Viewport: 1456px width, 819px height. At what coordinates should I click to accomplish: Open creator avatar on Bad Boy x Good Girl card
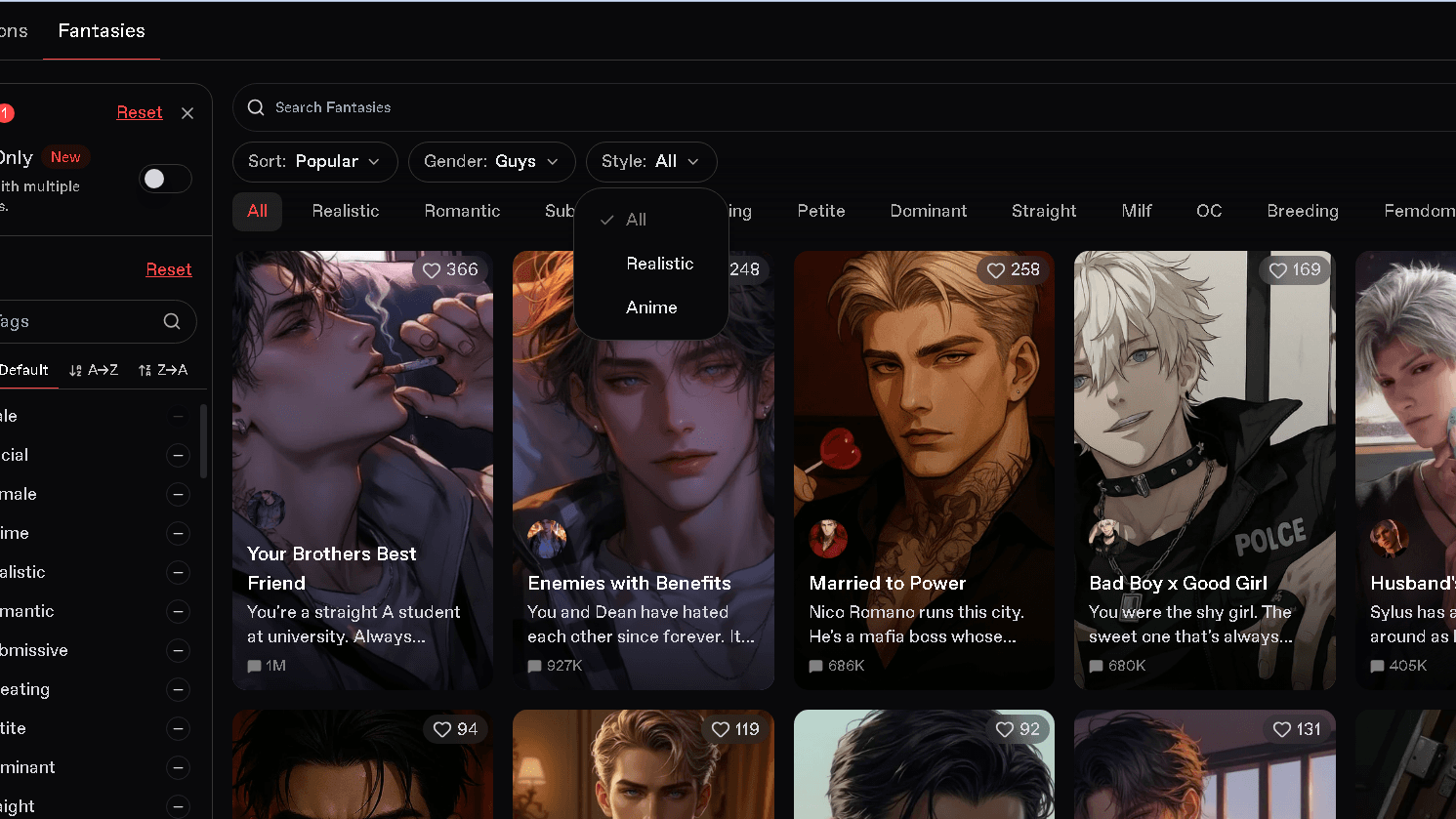1108,539
